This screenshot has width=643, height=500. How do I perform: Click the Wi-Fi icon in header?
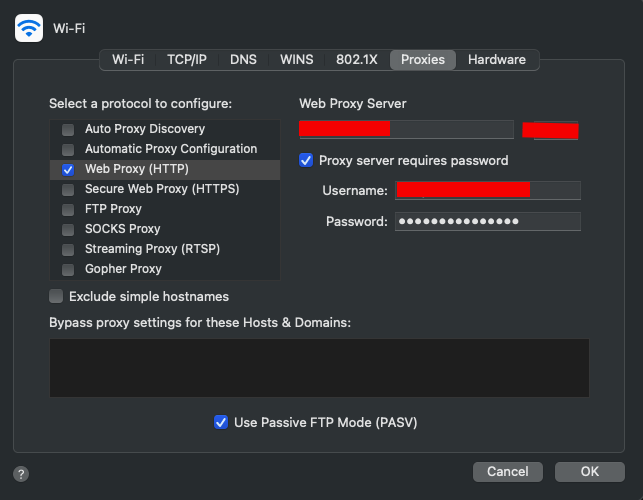(29, 28)
